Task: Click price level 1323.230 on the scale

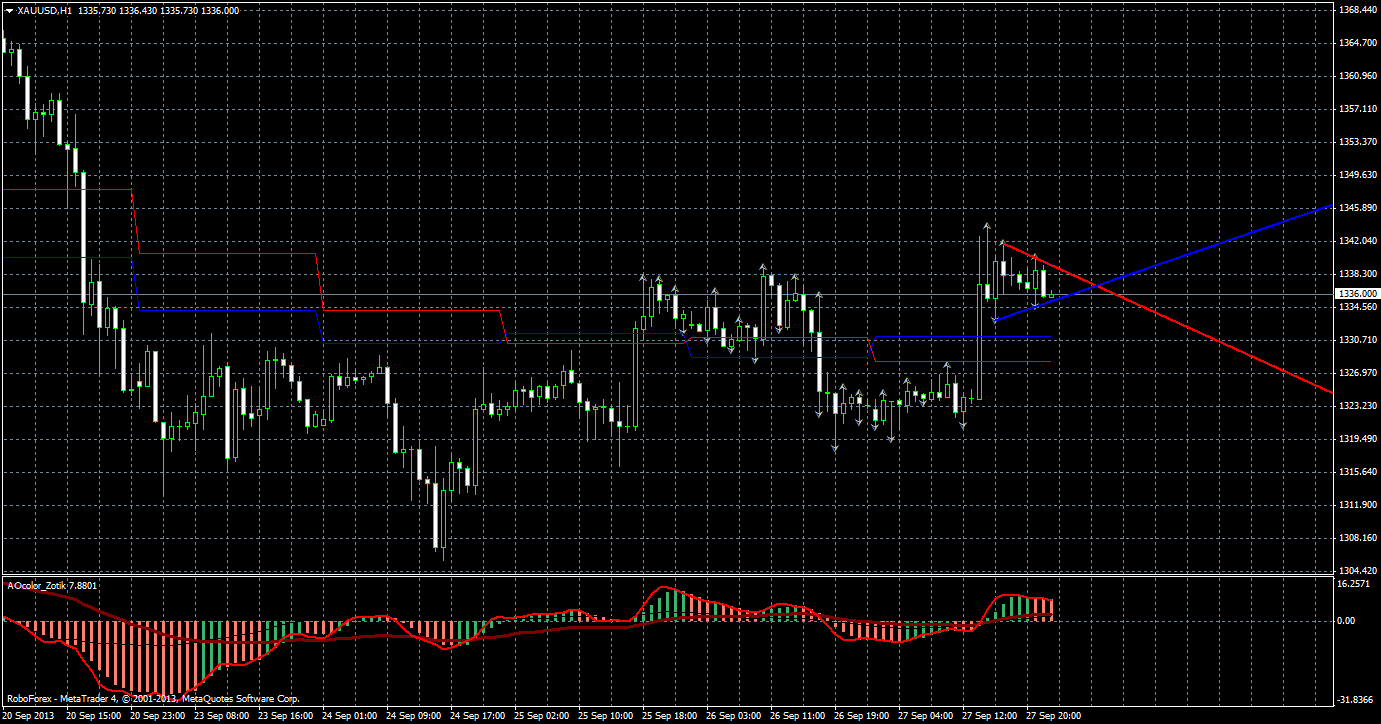Action: (1356, 406)
